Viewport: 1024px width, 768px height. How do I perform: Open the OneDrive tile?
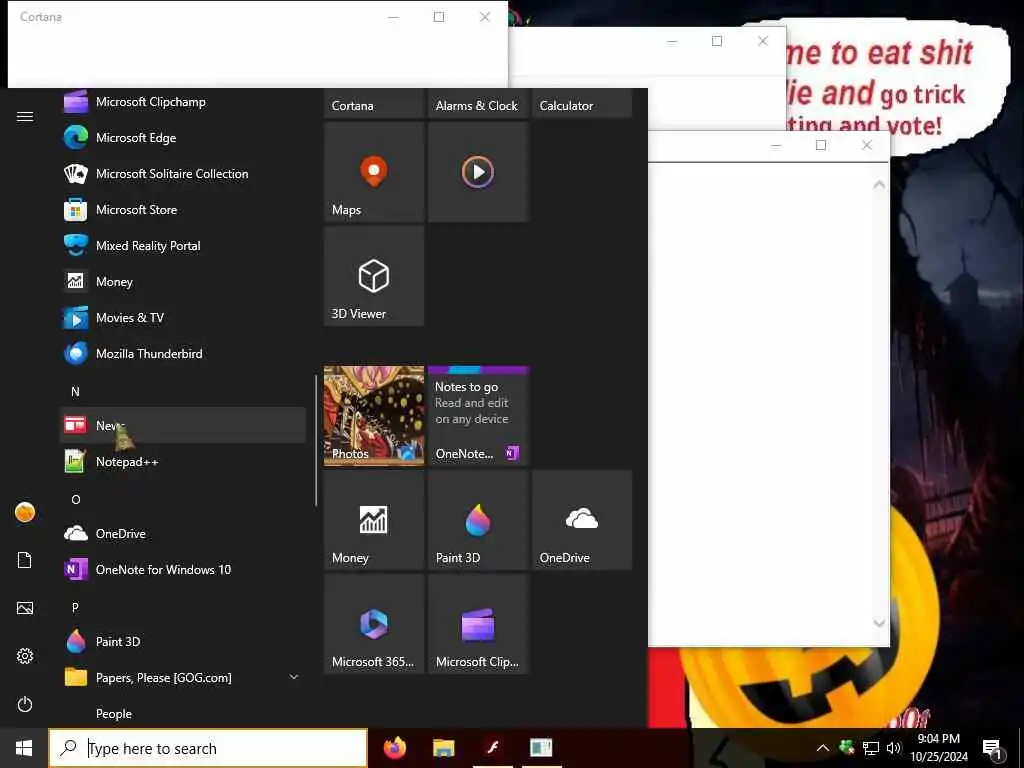click(582, 520)
